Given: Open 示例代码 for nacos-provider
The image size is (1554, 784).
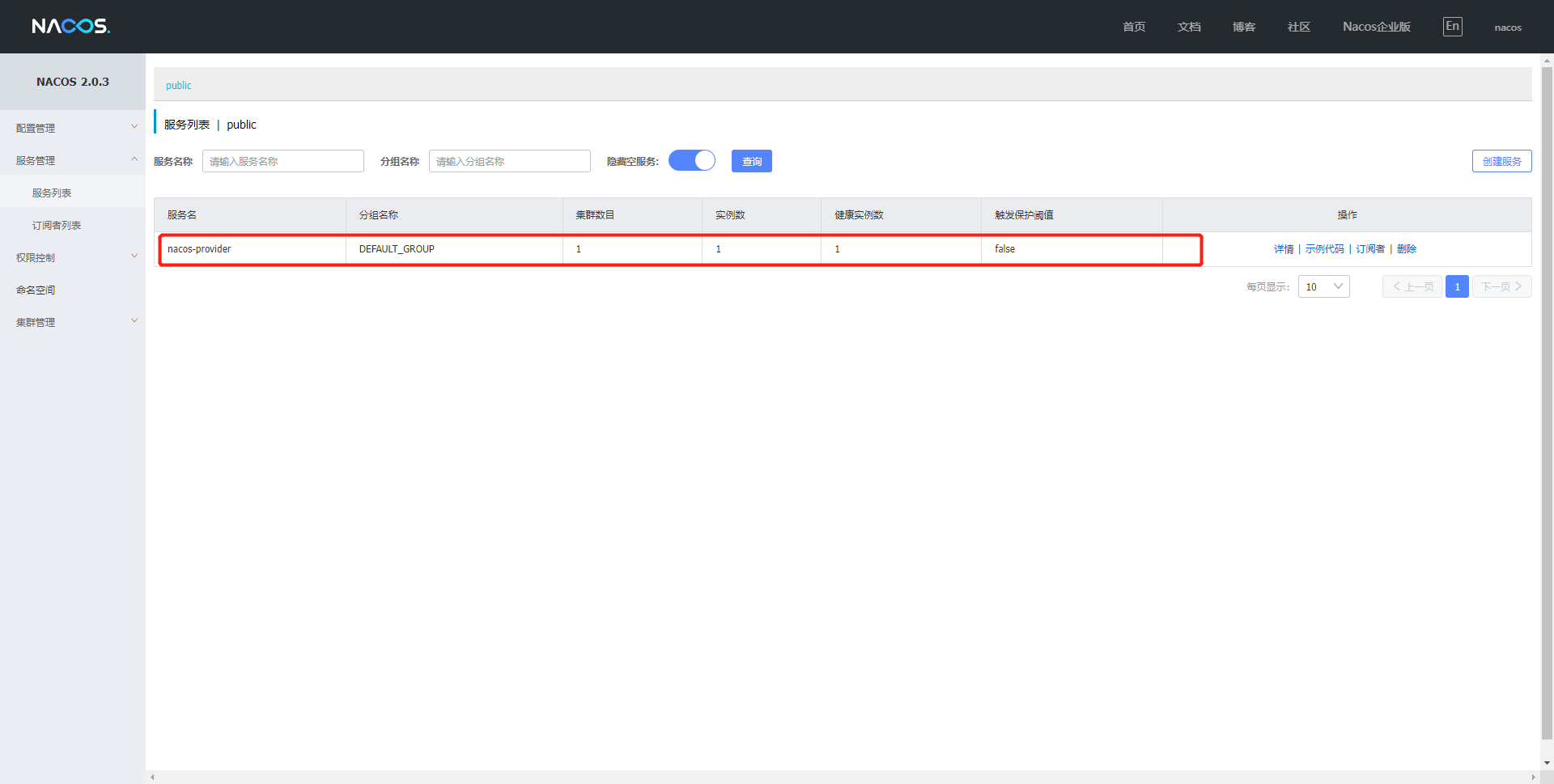Looking at the screenshot, I should (1324, 249).
